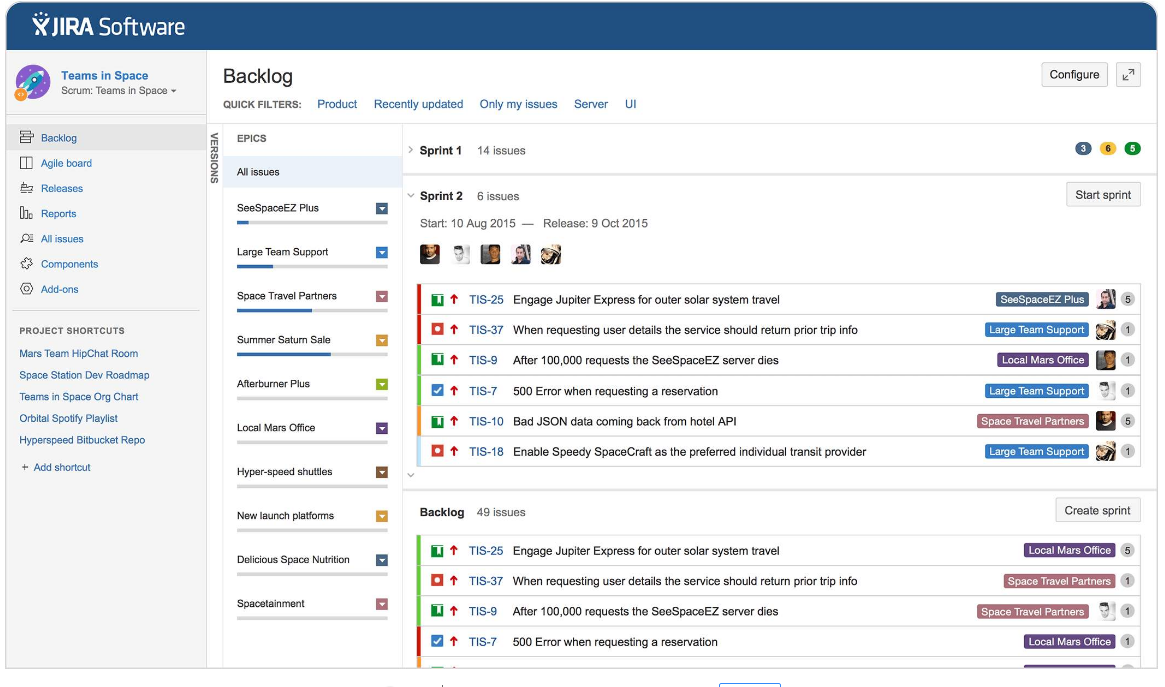This screenshot has height=687, width=1165.
Task: Toggle the Recently updated quick filter
Action: pos(418,104)
